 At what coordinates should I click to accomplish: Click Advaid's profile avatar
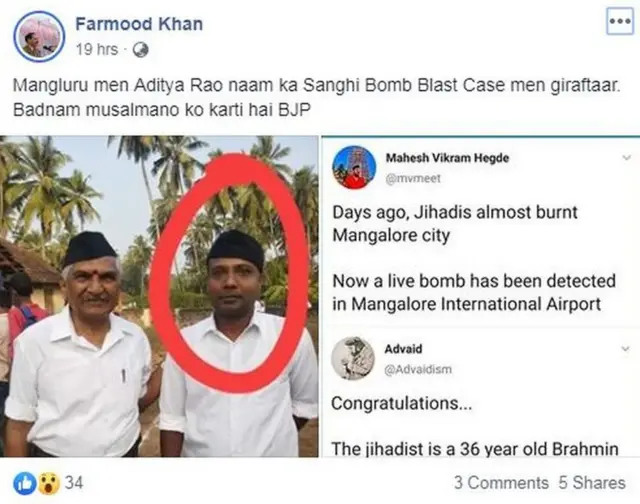355,358
